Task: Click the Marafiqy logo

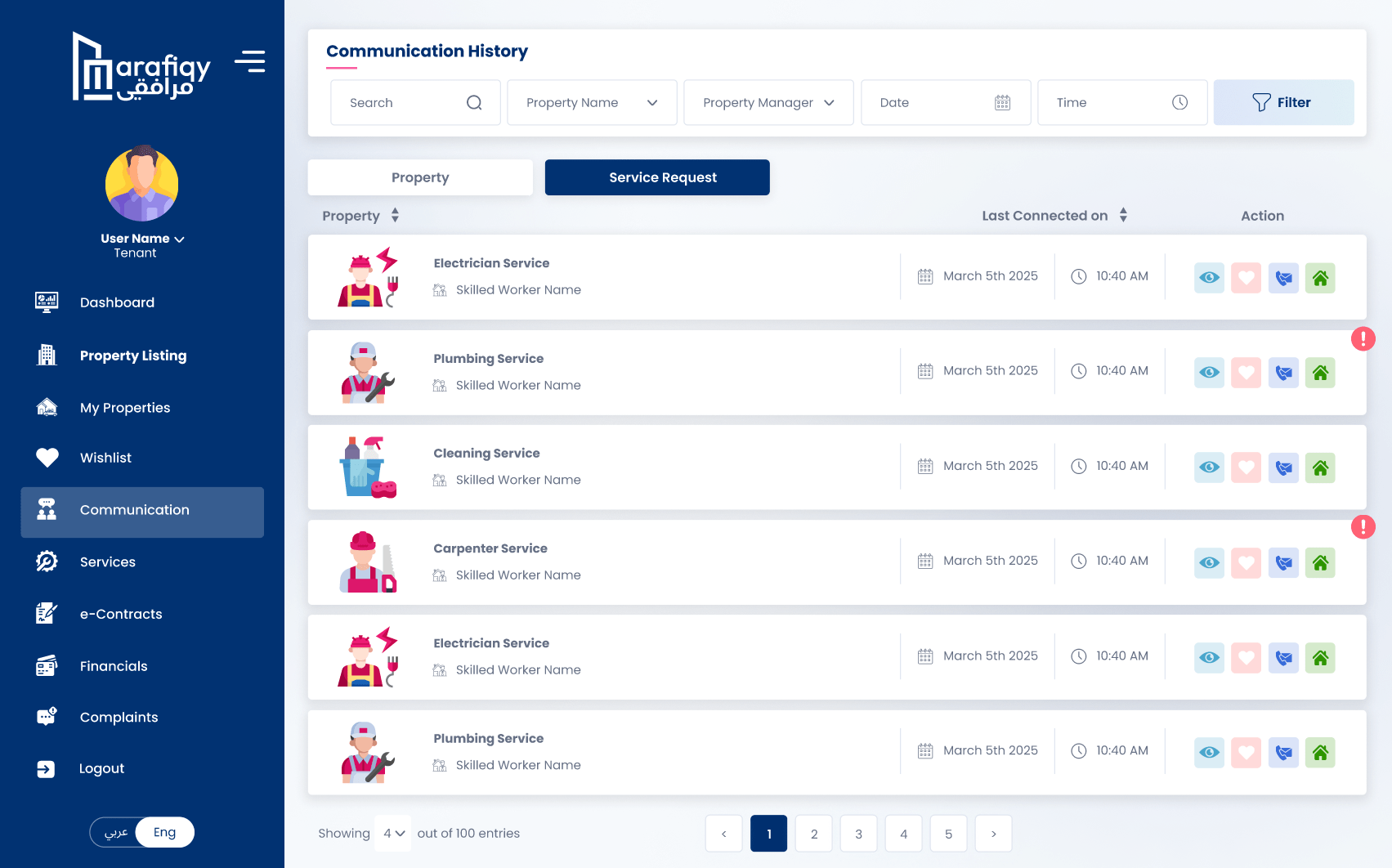Action: (x=141, y=67)
